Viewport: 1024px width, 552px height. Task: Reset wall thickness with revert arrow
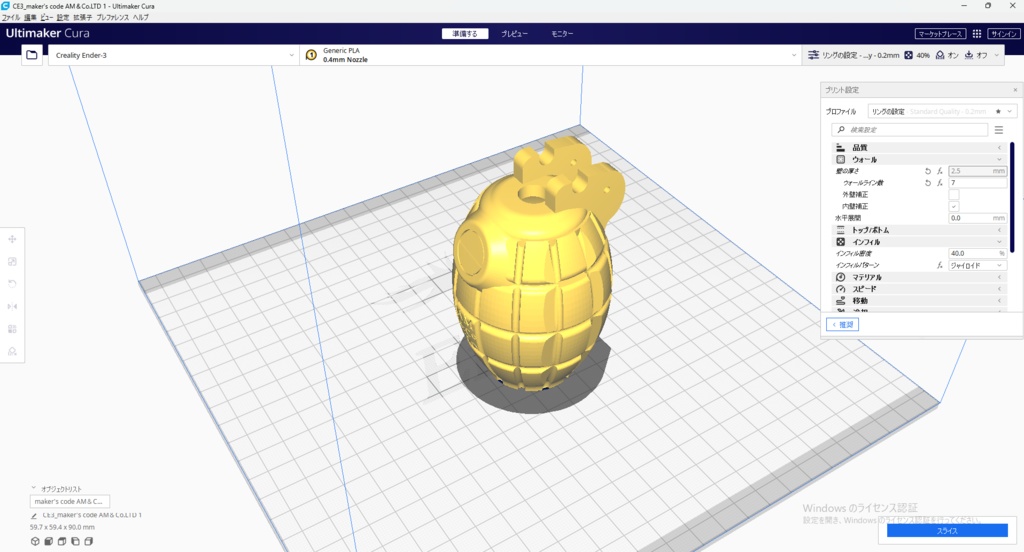coord(927,171)
